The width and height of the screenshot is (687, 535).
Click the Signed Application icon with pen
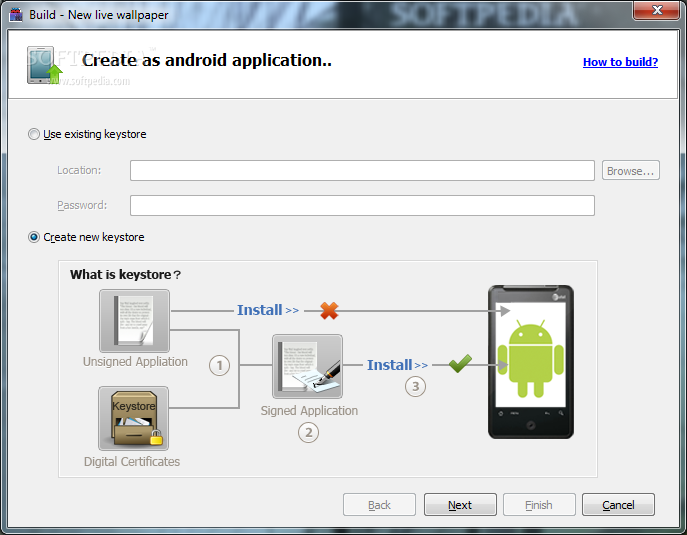pyautogui.click(x=308, y=367)
